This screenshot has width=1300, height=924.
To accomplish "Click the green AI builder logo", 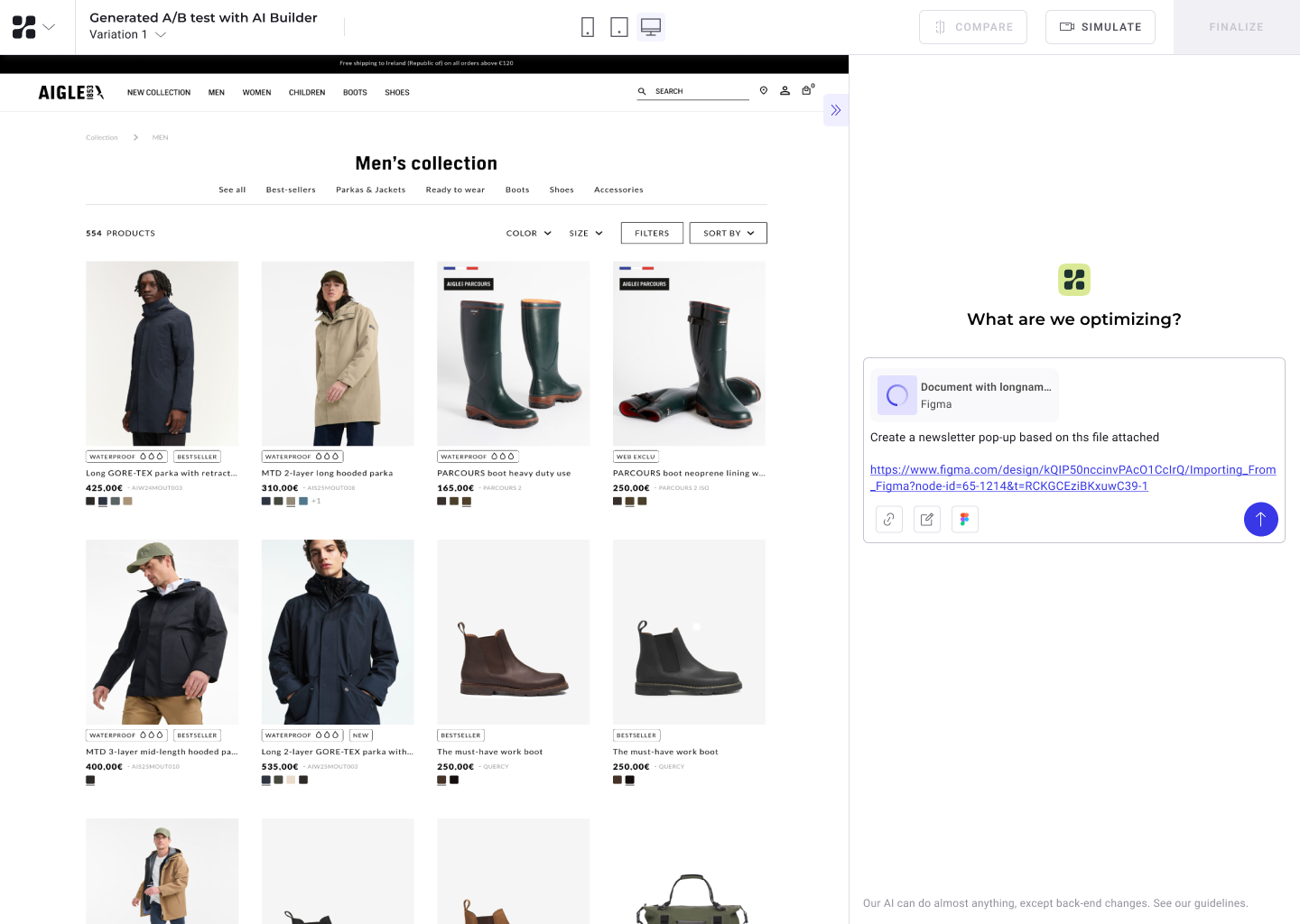I will coord(1074,280).
